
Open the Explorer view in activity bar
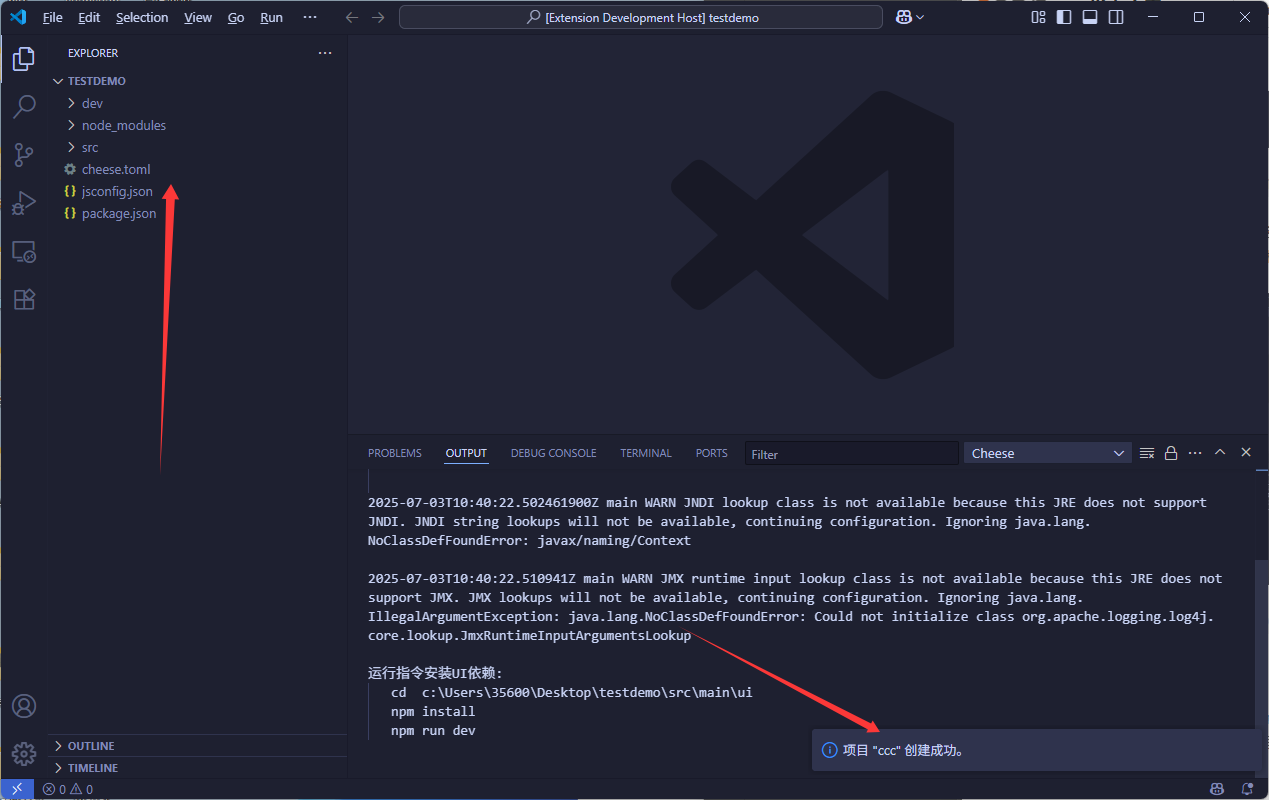tap(24, 59)
